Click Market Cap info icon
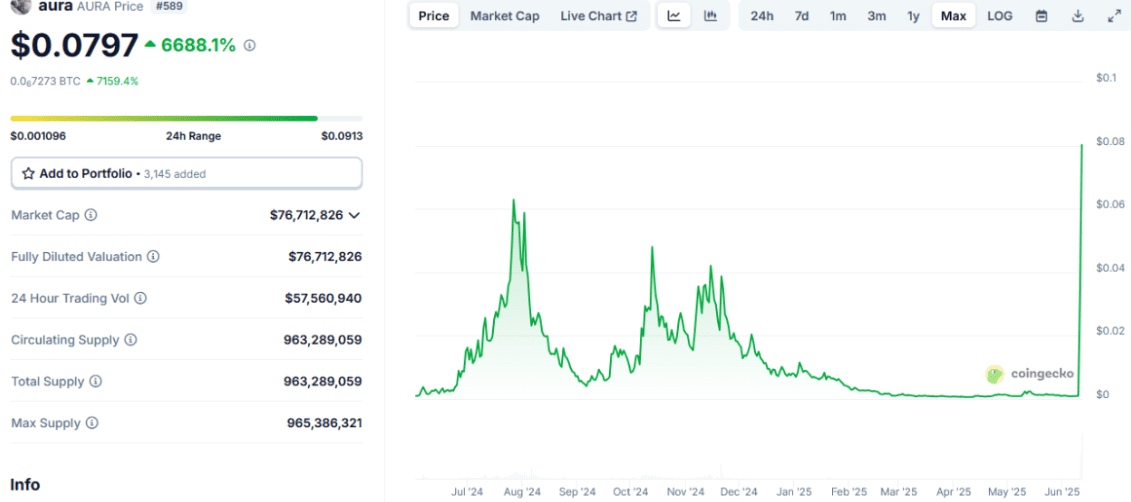1131x502 pixels. (x=91, y=215)
